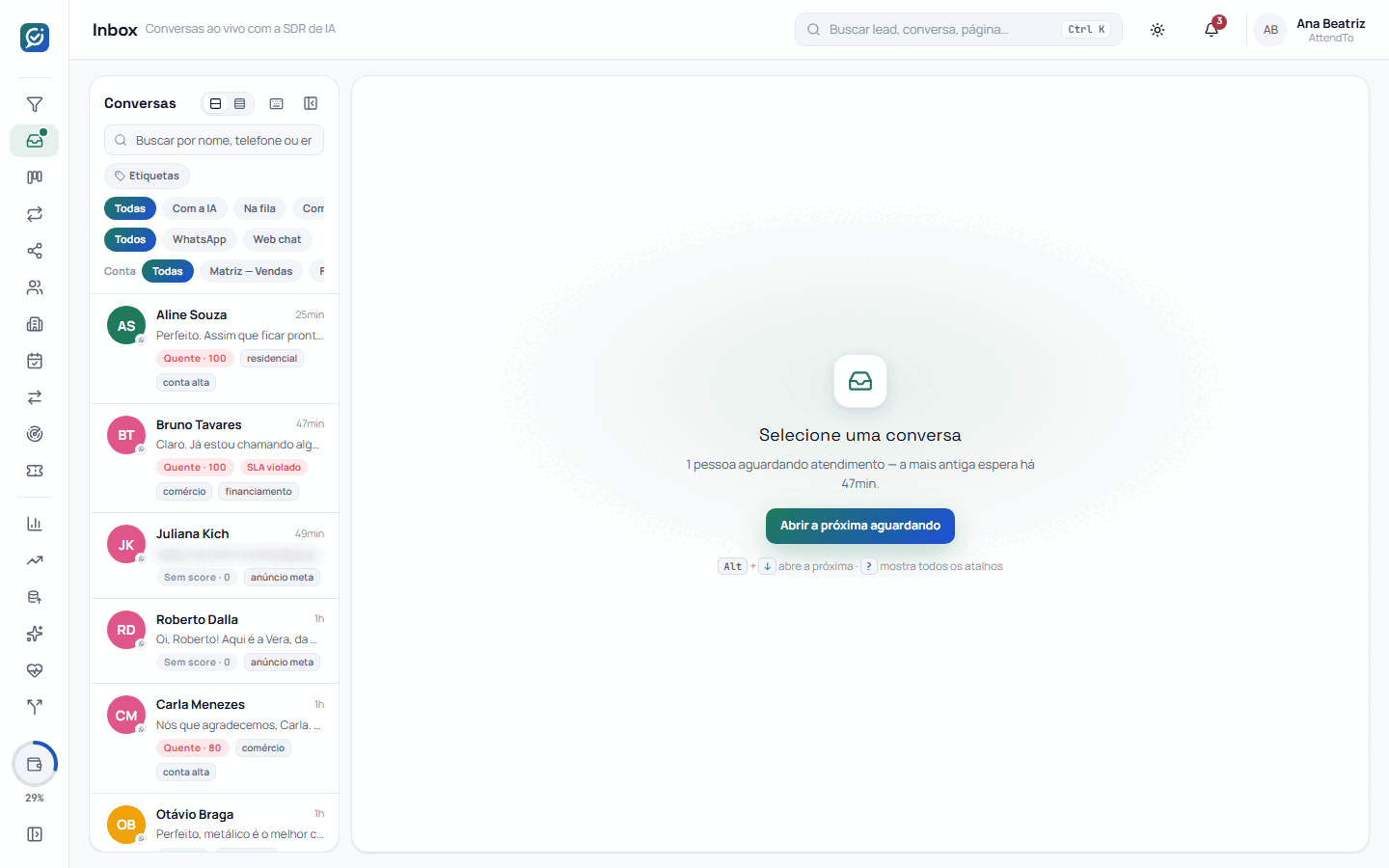Filter conversations by the Web chat channel
Screen dimensions: 1389x868
(277, 239)
